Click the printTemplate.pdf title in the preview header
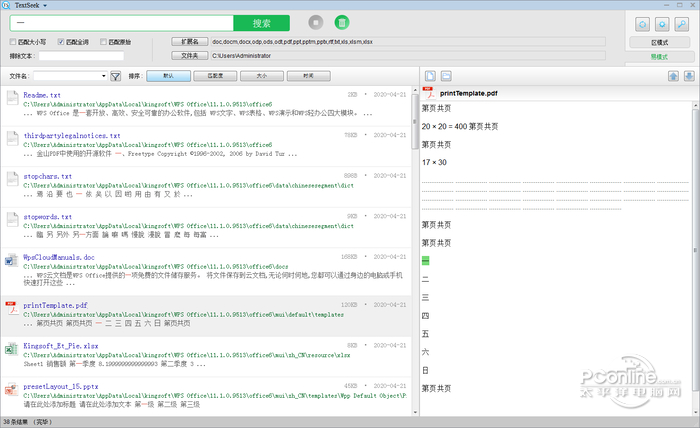700x428 pixels. click(x=468, y=93)
